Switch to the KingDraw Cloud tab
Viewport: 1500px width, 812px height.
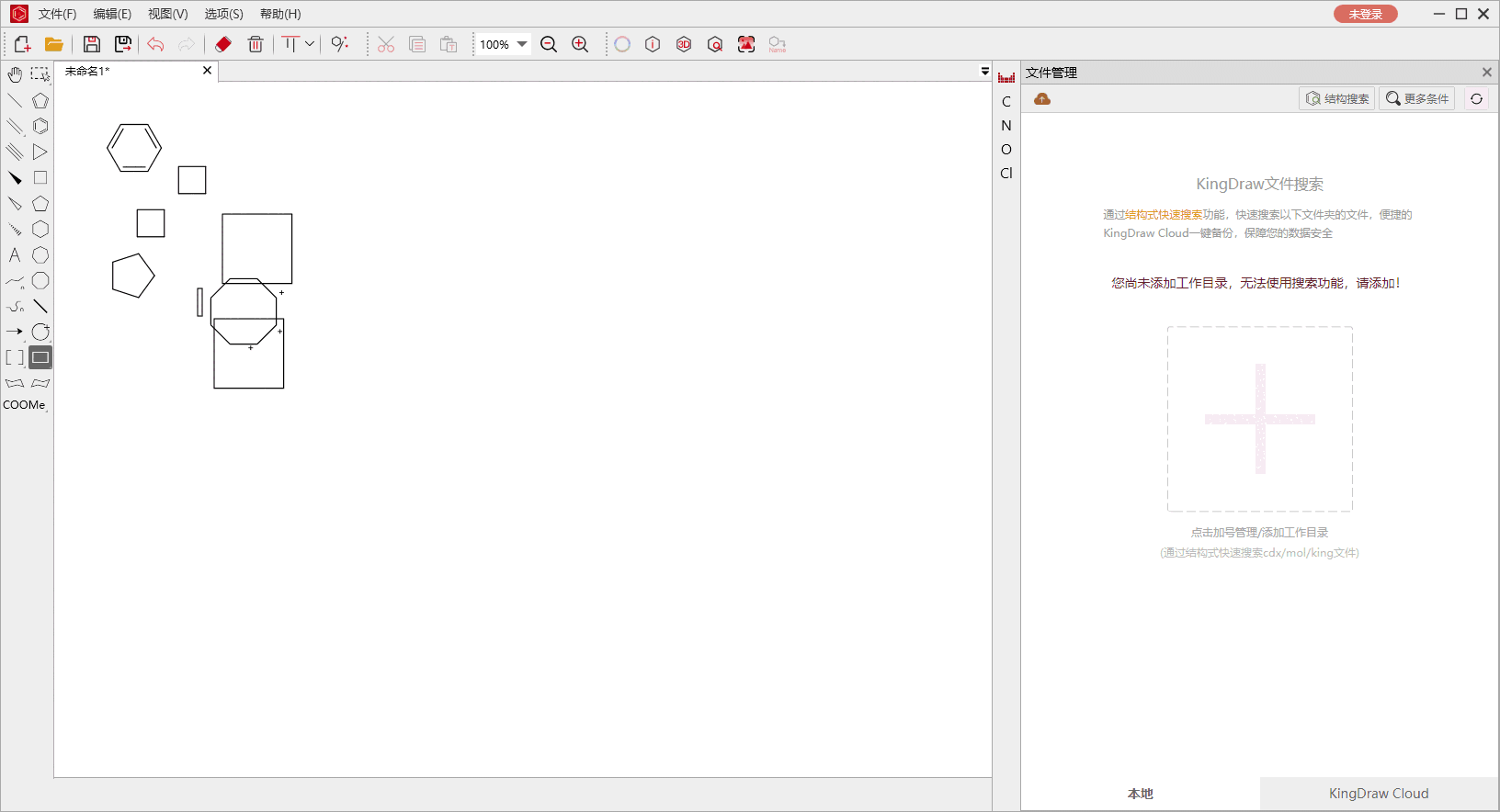[x=1379, y=794]
